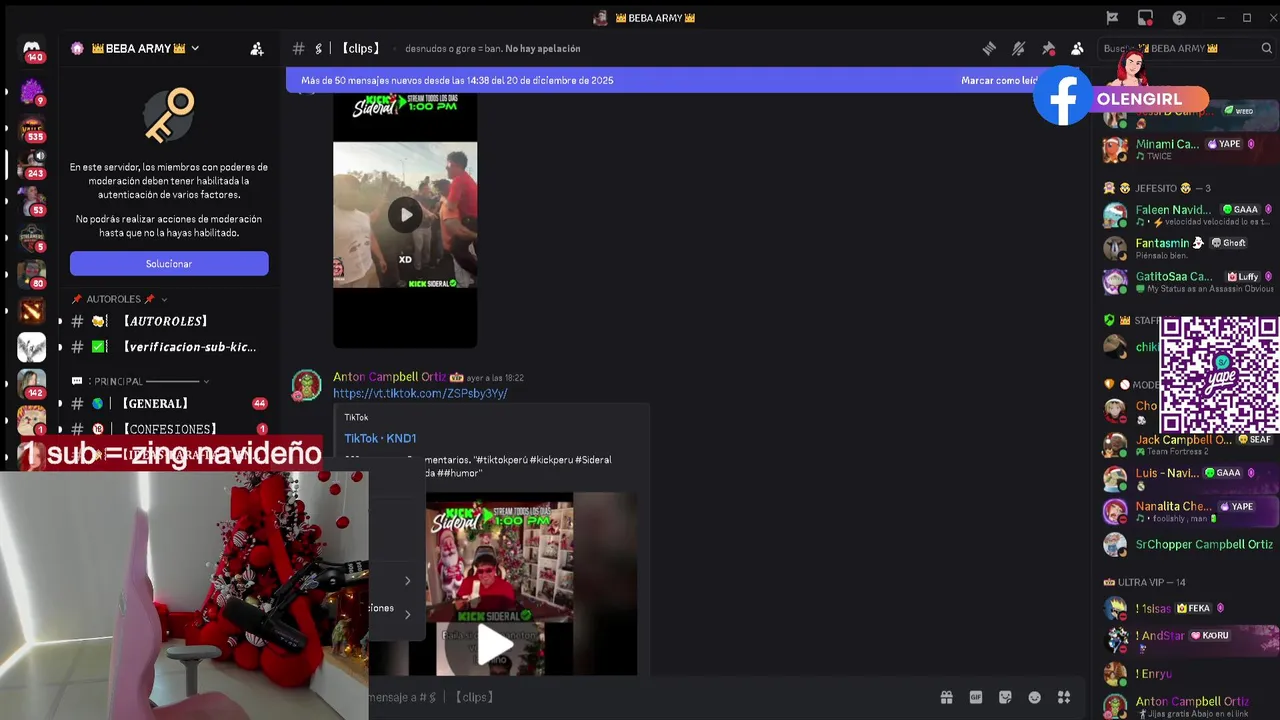Open the sticker picker
The width and height of the screenshot is (1280, 720).
pyautogui.click(x=1005, y=697)
